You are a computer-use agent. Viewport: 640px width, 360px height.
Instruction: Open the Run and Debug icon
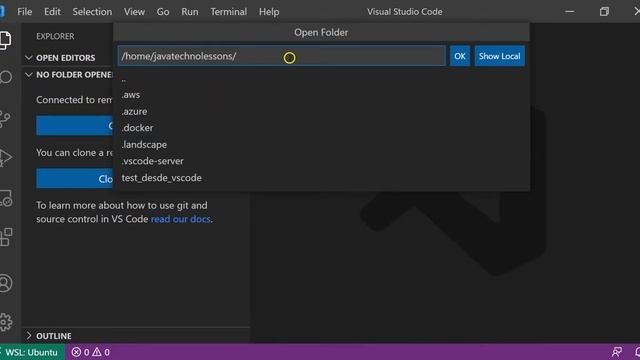[x=6, y=158]
